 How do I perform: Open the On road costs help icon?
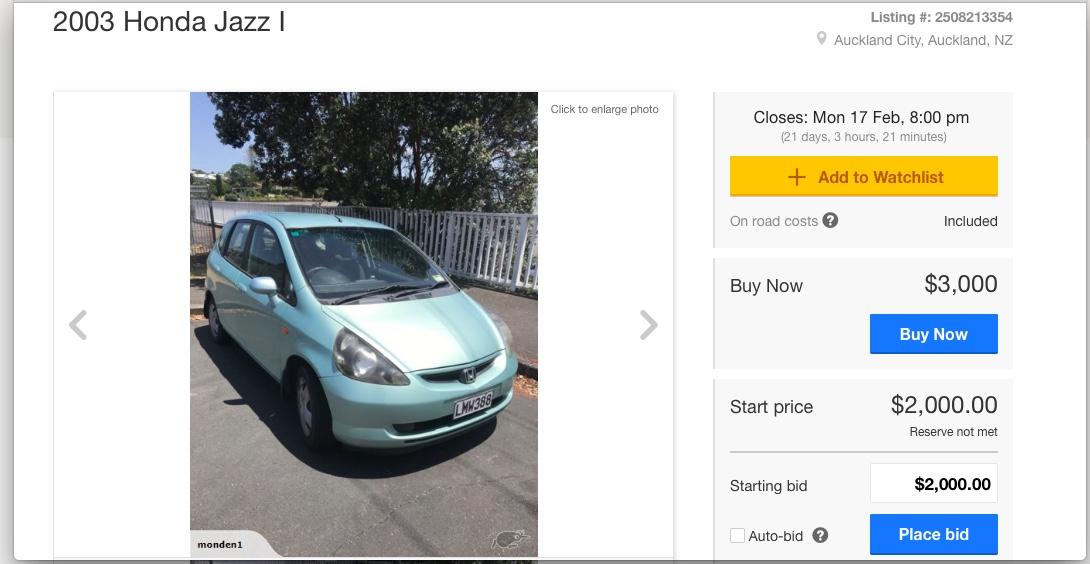[830, 220]
